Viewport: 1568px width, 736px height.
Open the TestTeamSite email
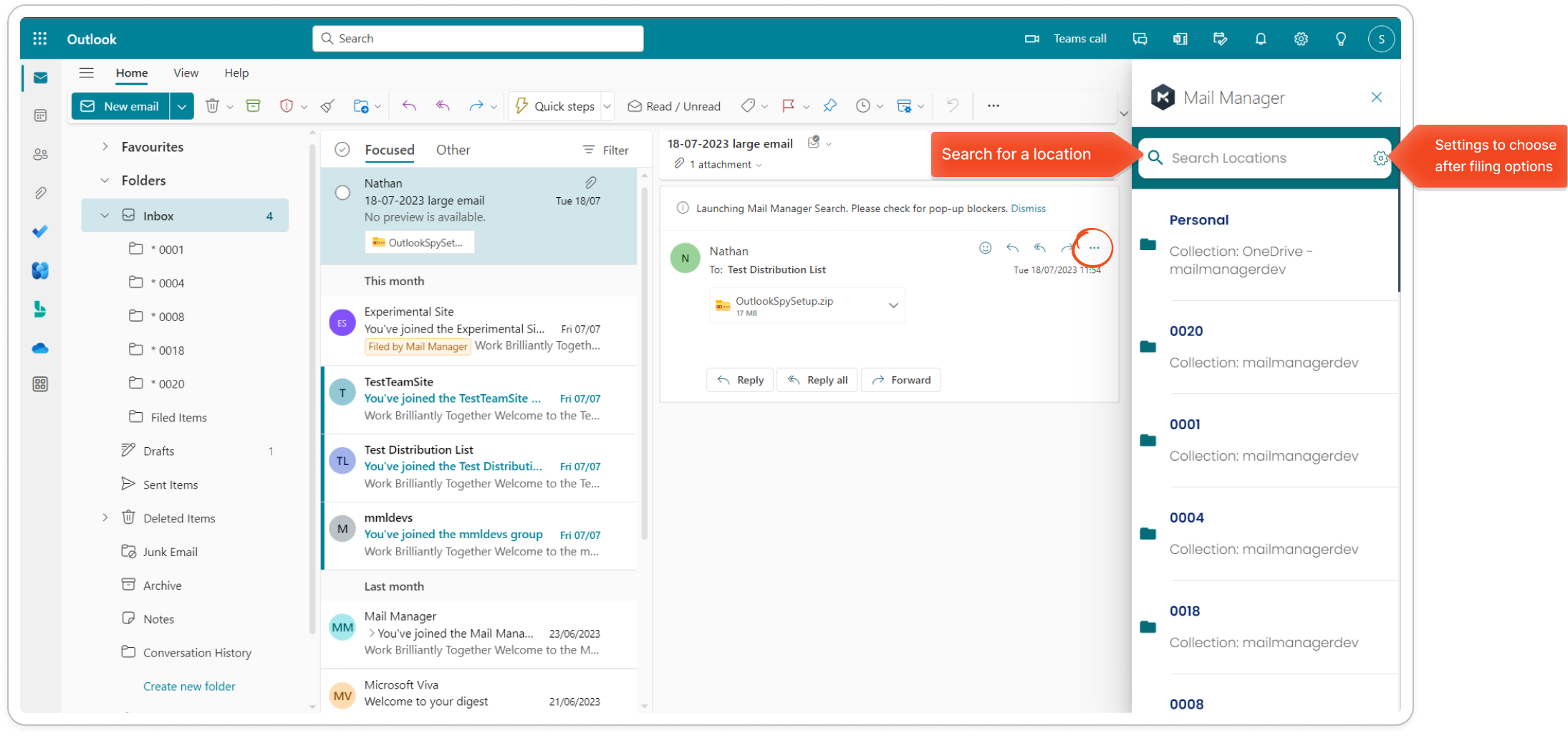pyautogui.click(x=480, y=399)
